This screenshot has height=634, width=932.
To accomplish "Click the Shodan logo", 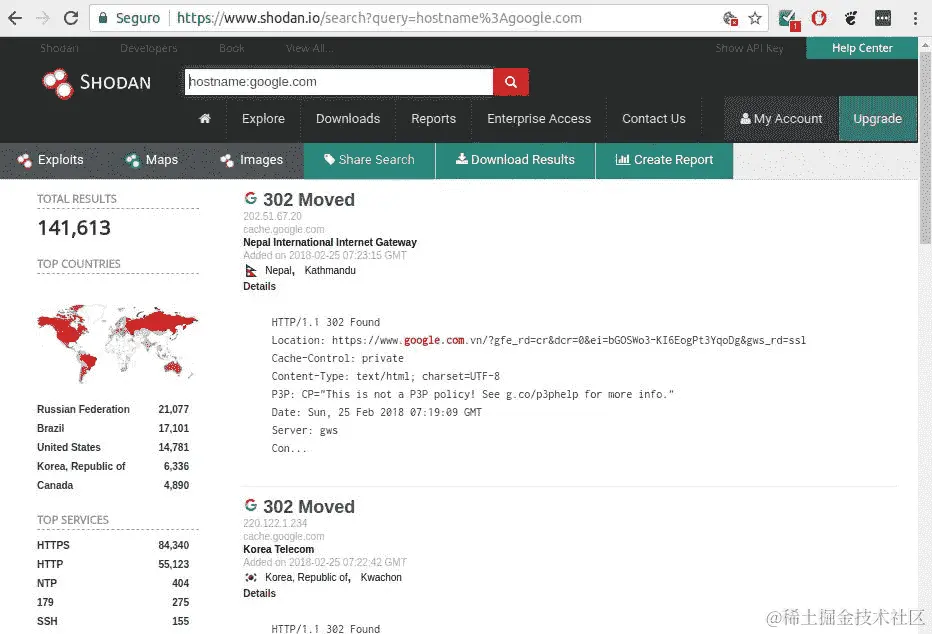I will click(97, 83).
